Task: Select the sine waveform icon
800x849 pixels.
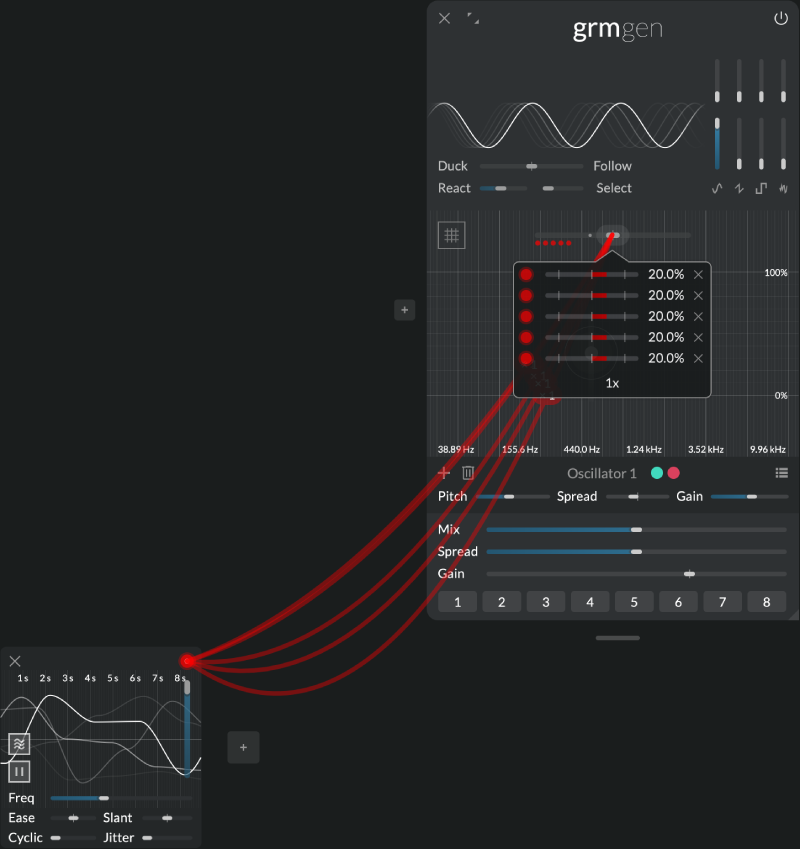Action: click(717, 188)
